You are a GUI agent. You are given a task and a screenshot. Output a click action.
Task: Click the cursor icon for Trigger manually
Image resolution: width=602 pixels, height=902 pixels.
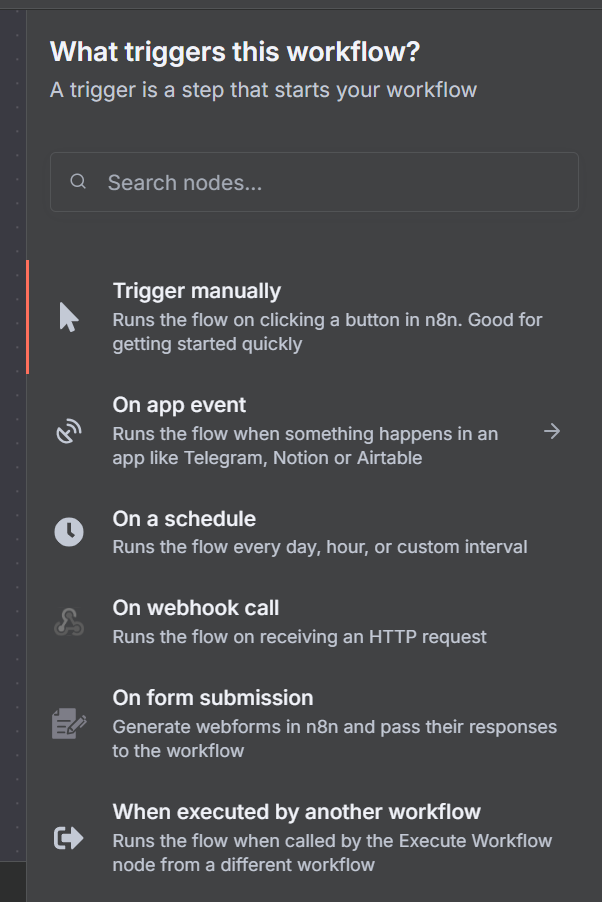(x=68, y=318)
